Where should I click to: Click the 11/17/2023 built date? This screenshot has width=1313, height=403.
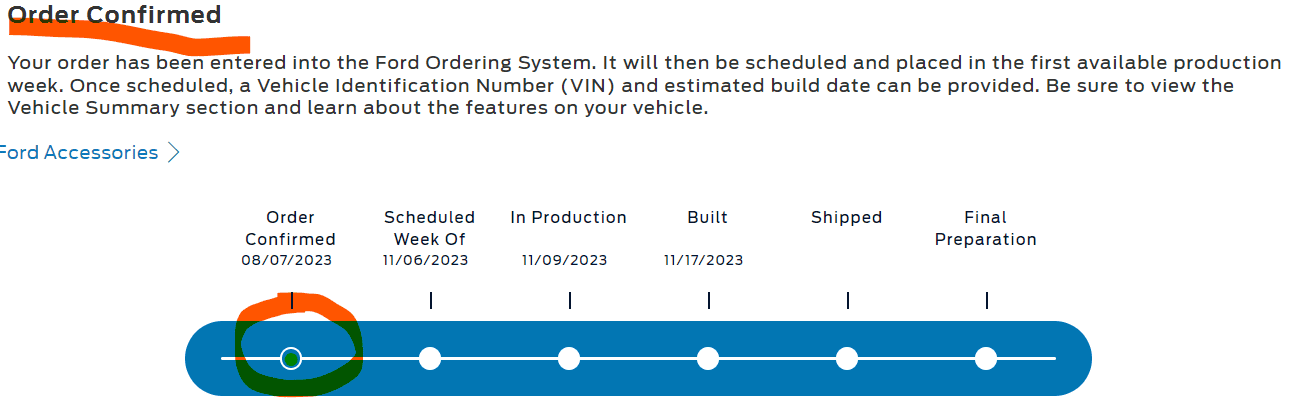pyautogui.click(x=703, y=260)
